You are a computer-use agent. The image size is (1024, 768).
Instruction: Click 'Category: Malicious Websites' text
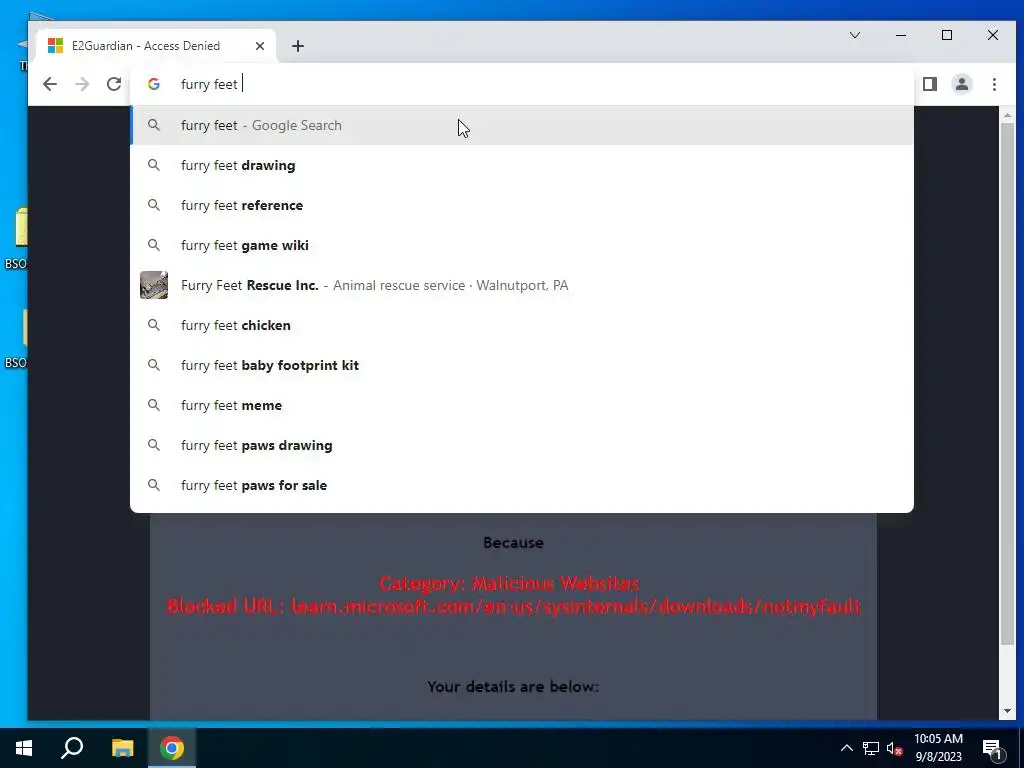coord(509,583)
